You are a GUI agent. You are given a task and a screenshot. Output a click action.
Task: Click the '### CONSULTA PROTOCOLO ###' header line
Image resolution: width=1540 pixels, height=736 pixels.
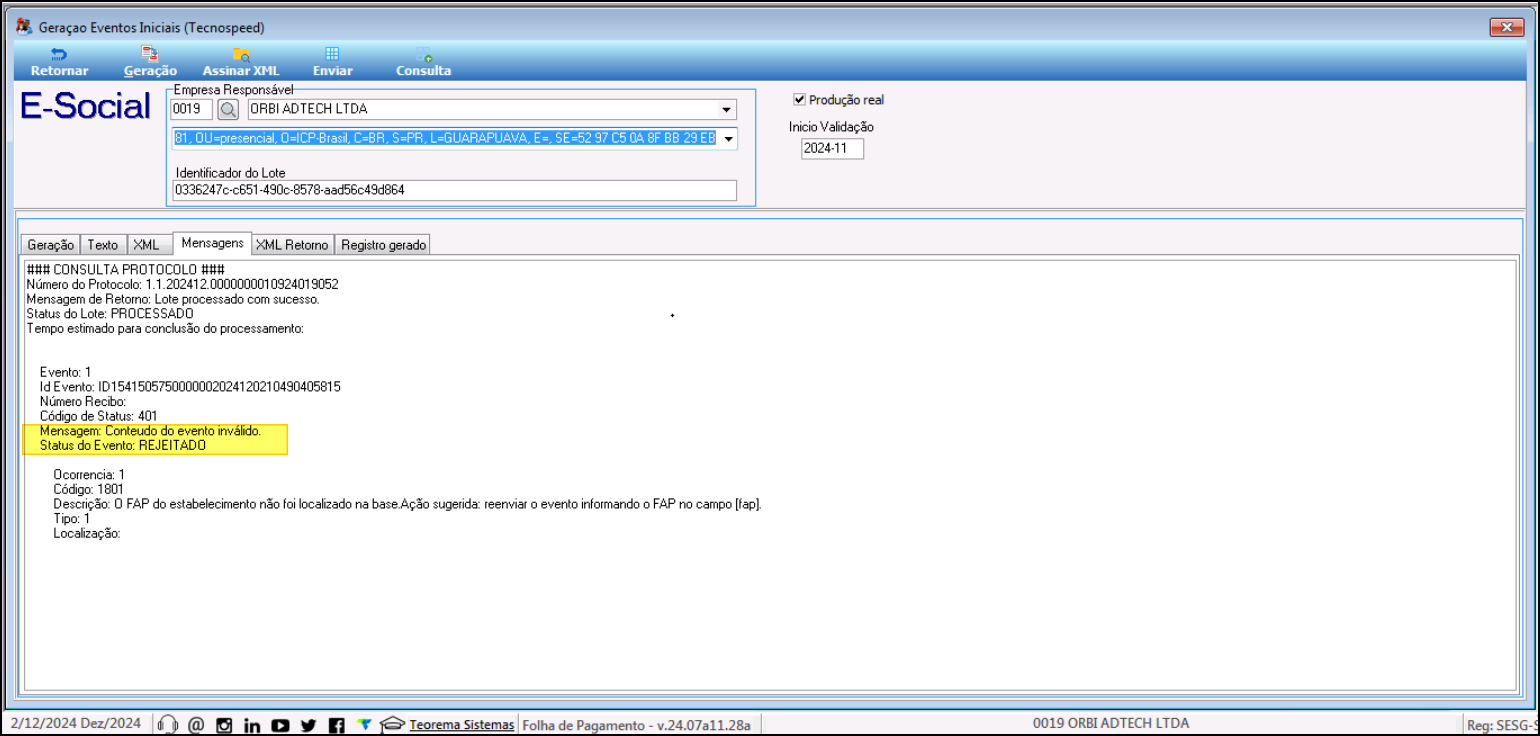125,270
